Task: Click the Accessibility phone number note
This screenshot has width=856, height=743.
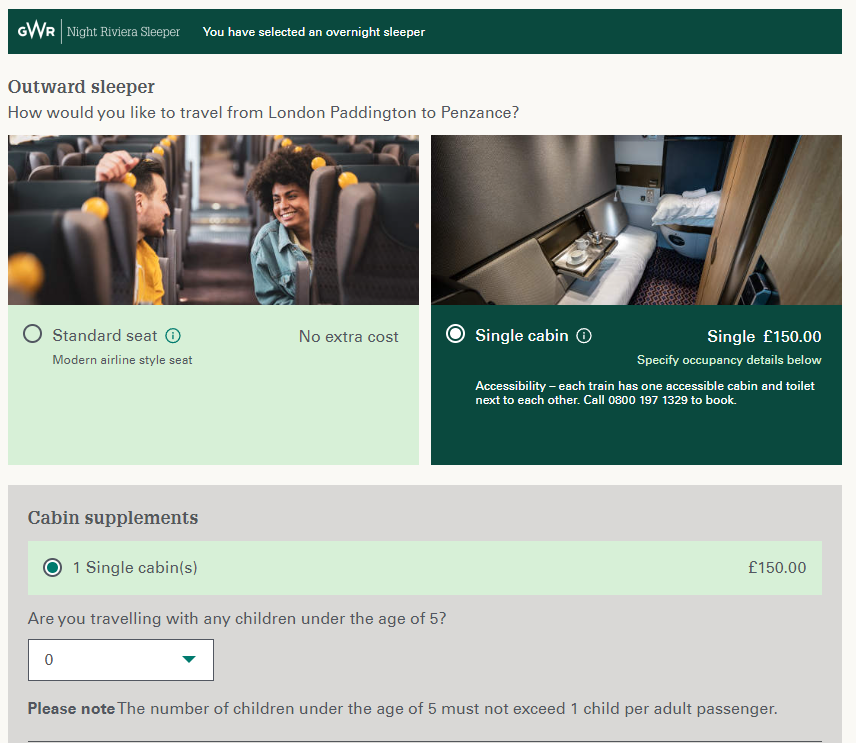Action: pos(645,393)
